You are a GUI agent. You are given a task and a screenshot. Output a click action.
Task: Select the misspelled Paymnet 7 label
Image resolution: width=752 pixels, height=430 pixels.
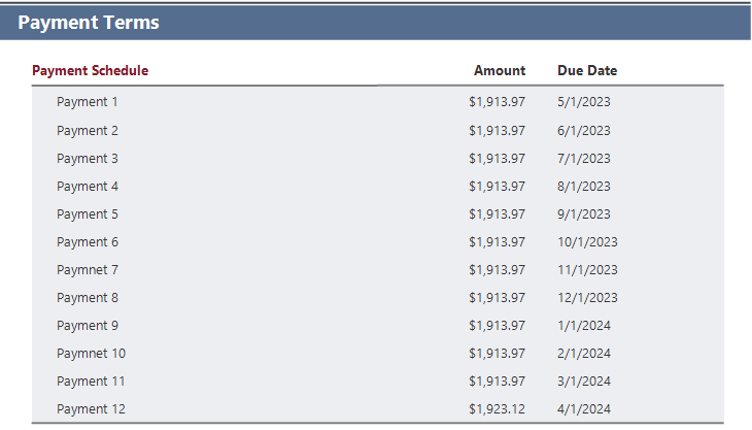[87, 270]
